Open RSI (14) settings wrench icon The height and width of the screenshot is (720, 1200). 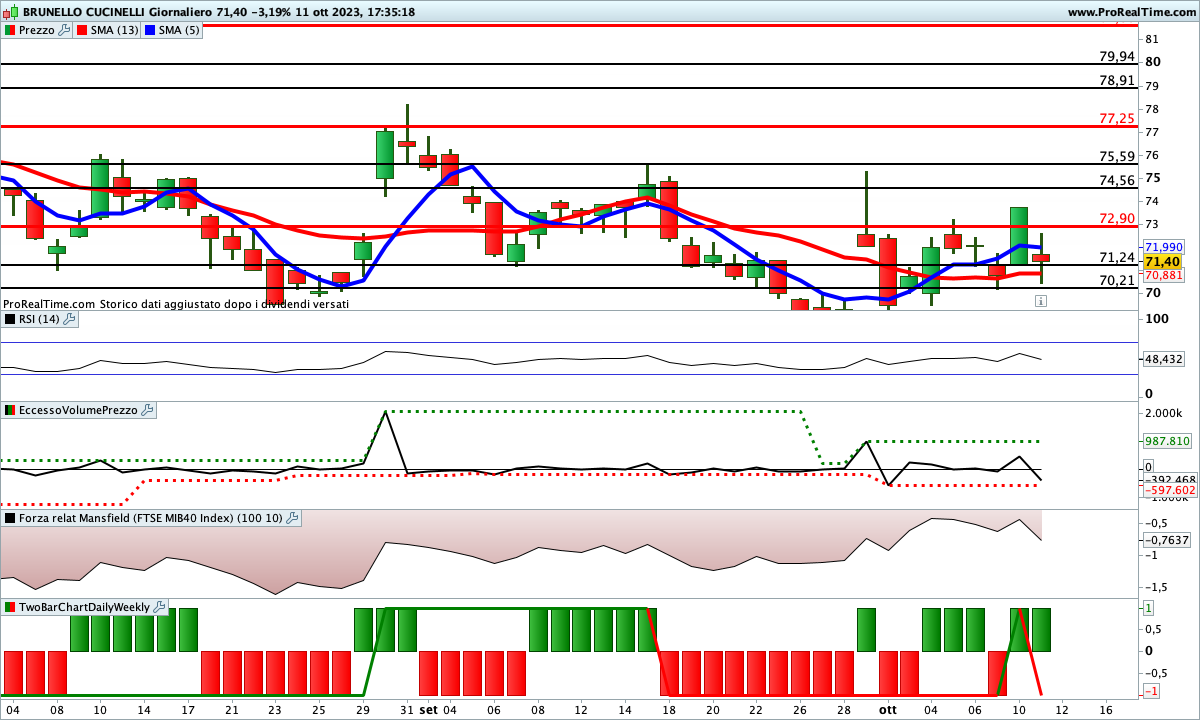point(70,320)
